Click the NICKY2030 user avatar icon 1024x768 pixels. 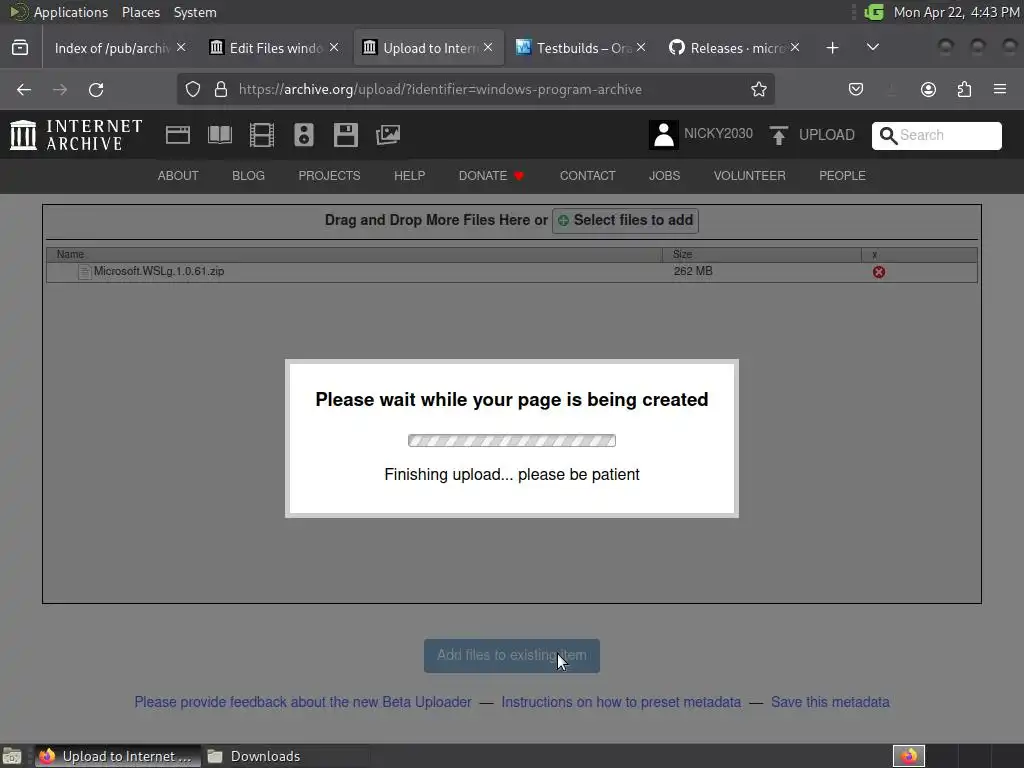[x=664, y=135]
